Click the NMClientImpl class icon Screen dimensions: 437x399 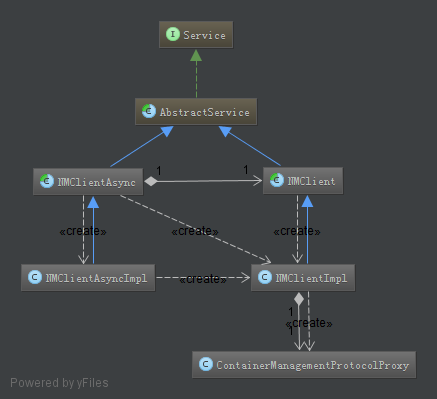click(x=265, y=277)
